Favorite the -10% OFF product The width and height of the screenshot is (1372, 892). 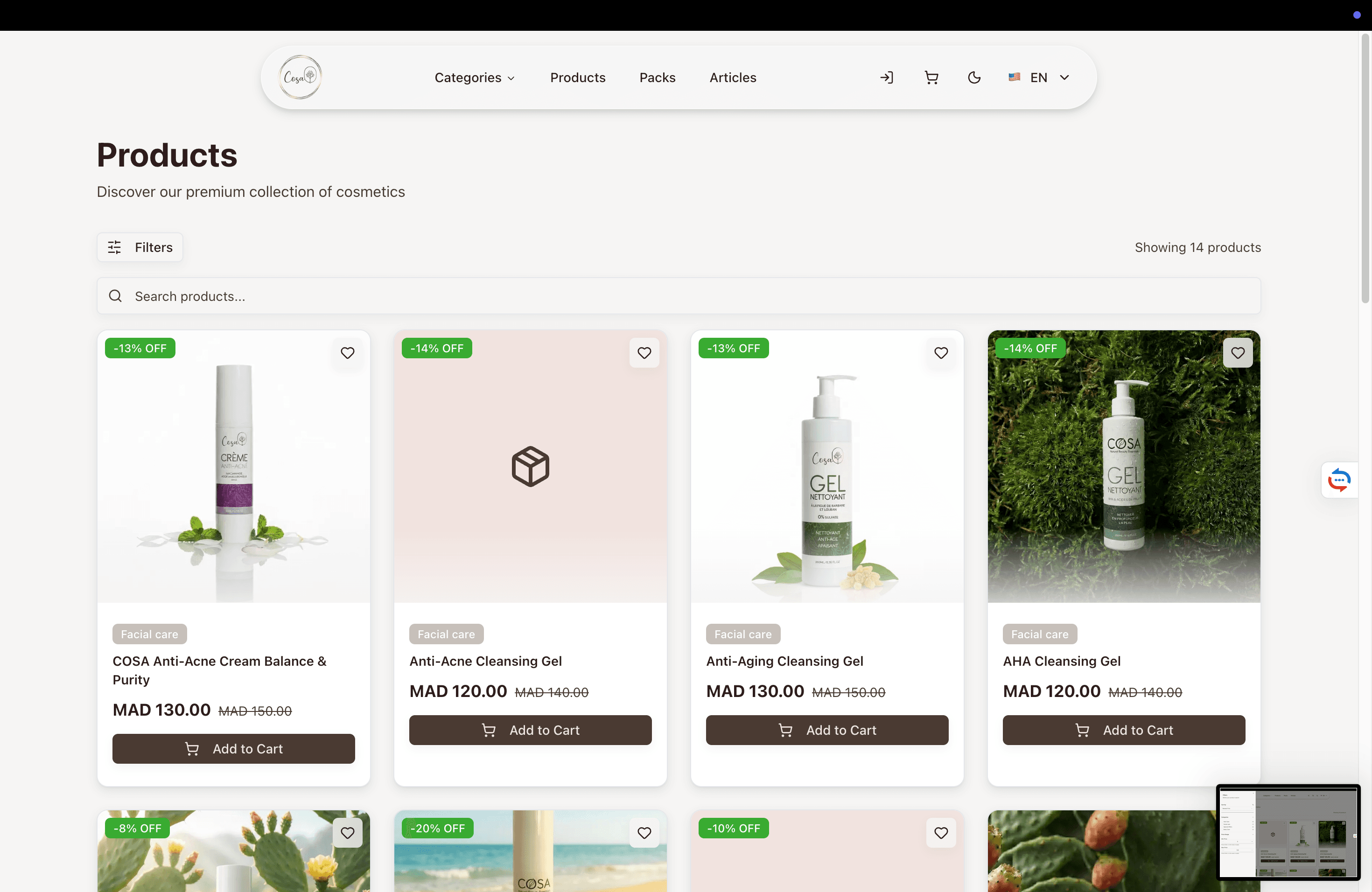click(x=941, y=833)
